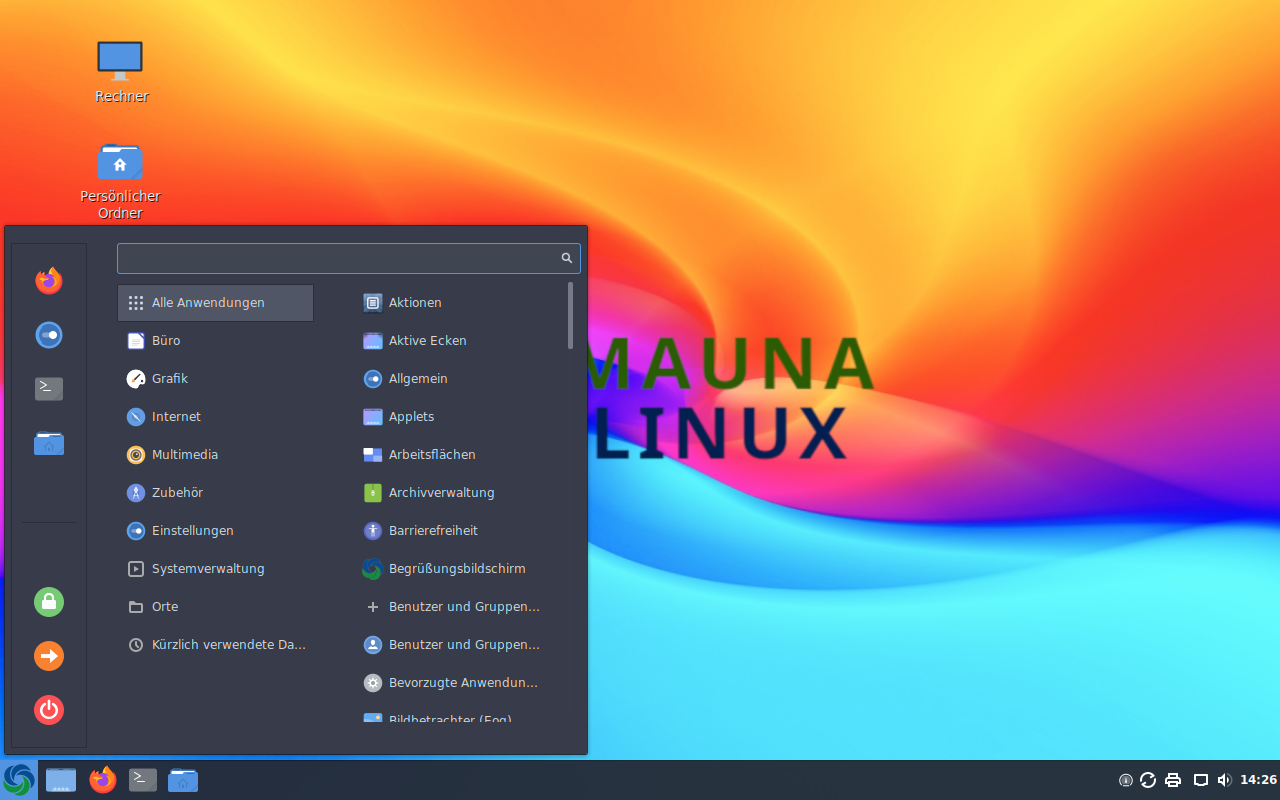Open Firefox from the menu favorites sidebar

tap(49, 281)
